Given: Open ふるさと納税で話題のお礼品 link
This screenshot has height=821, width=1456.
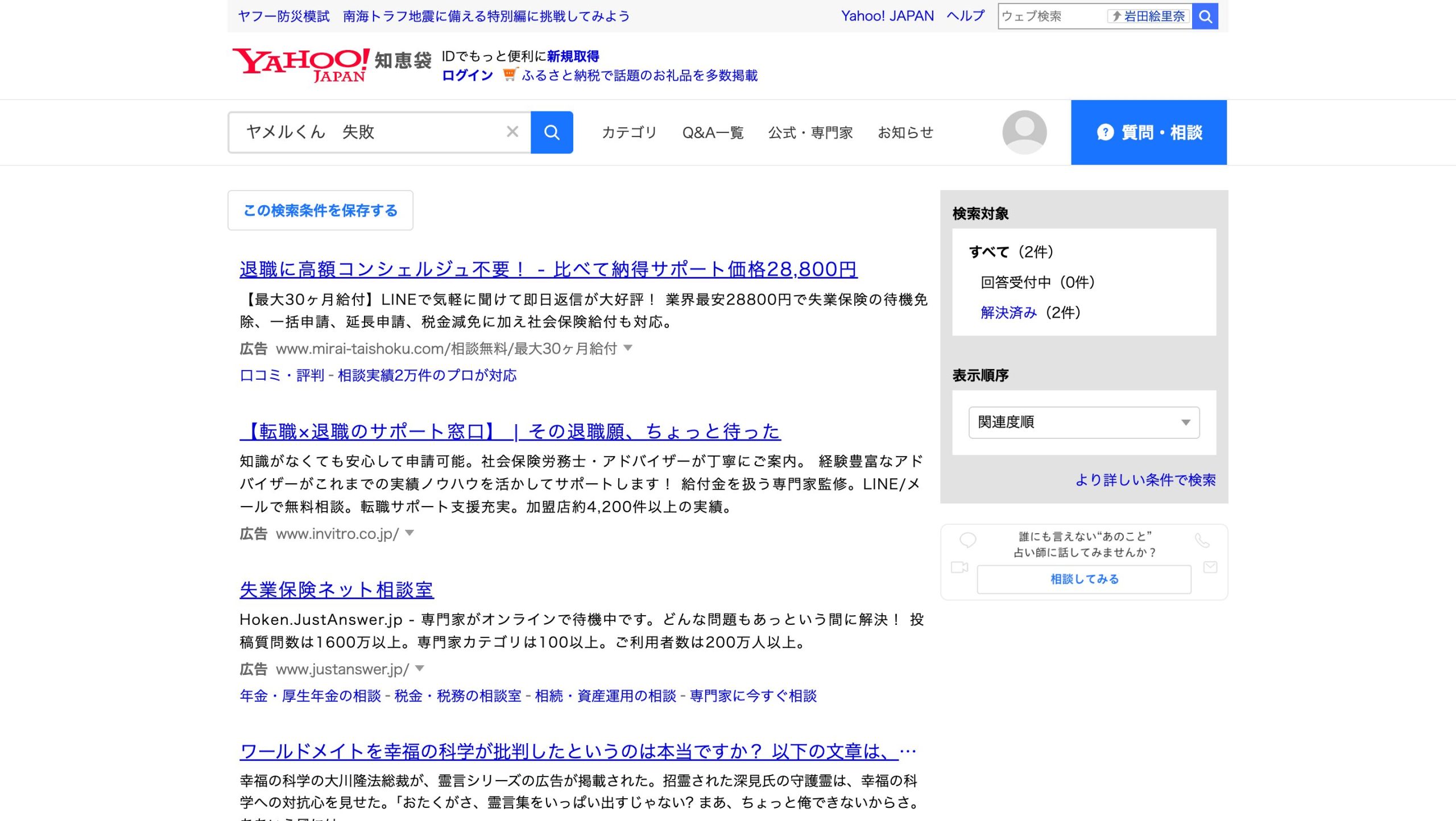Looking at the screenshot, I should click(x=639, y=76).
